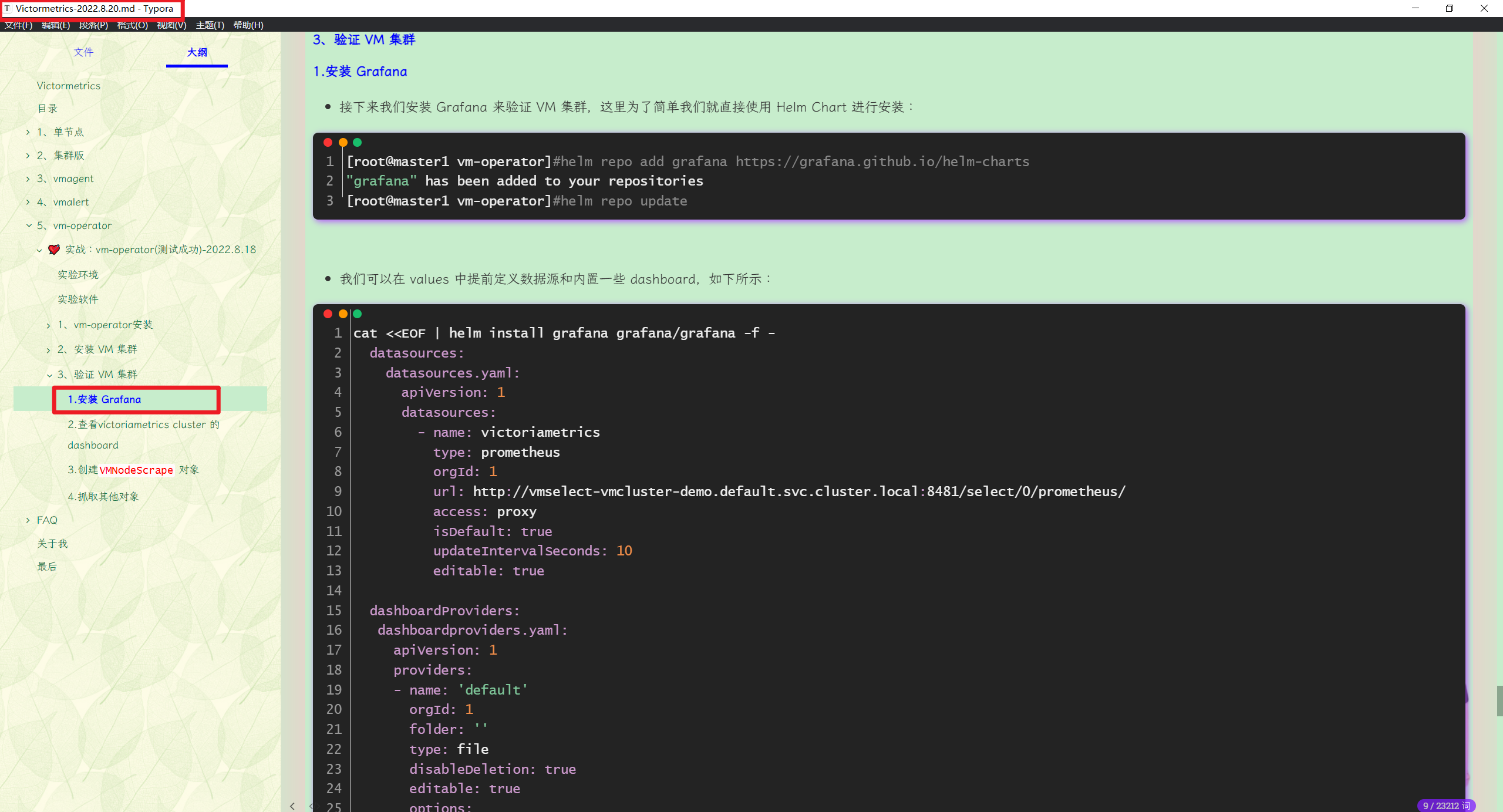Open the 视图(V) menu

tap(172, 25)
